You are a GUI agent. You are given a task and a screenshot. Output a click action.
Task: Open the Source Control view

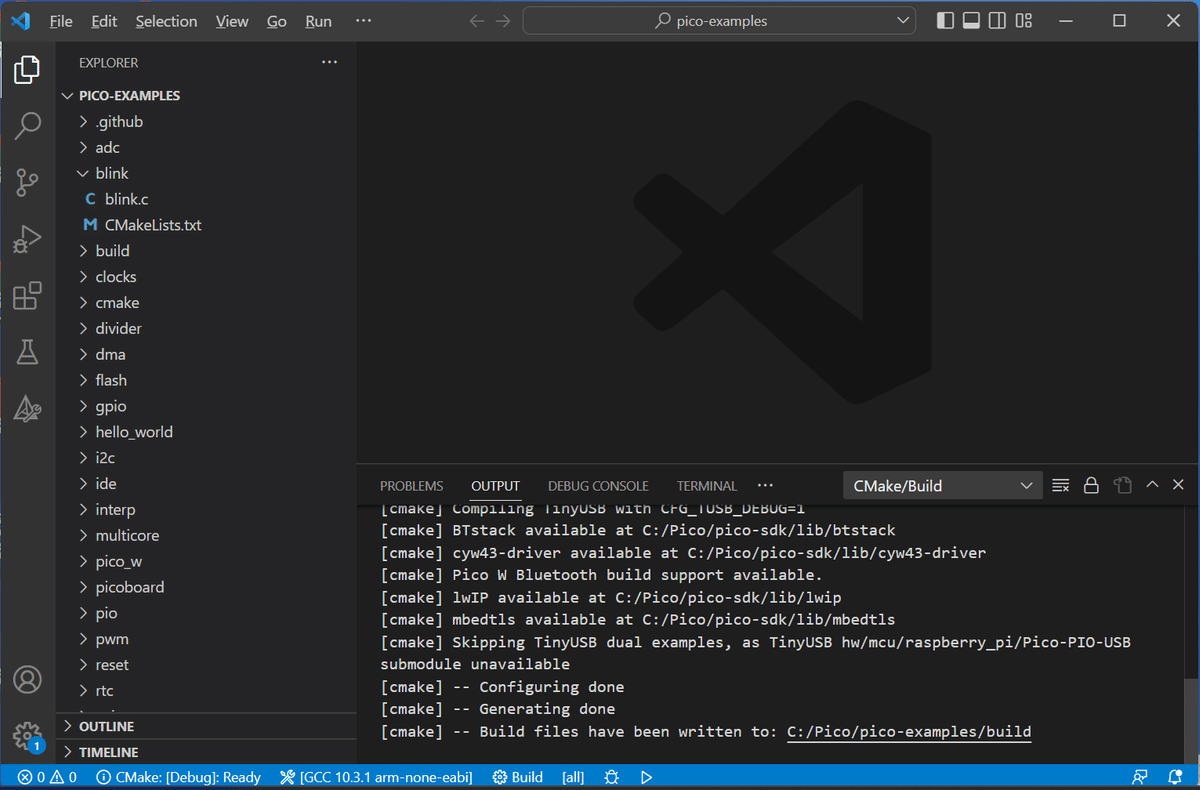(x=27, y=182)
